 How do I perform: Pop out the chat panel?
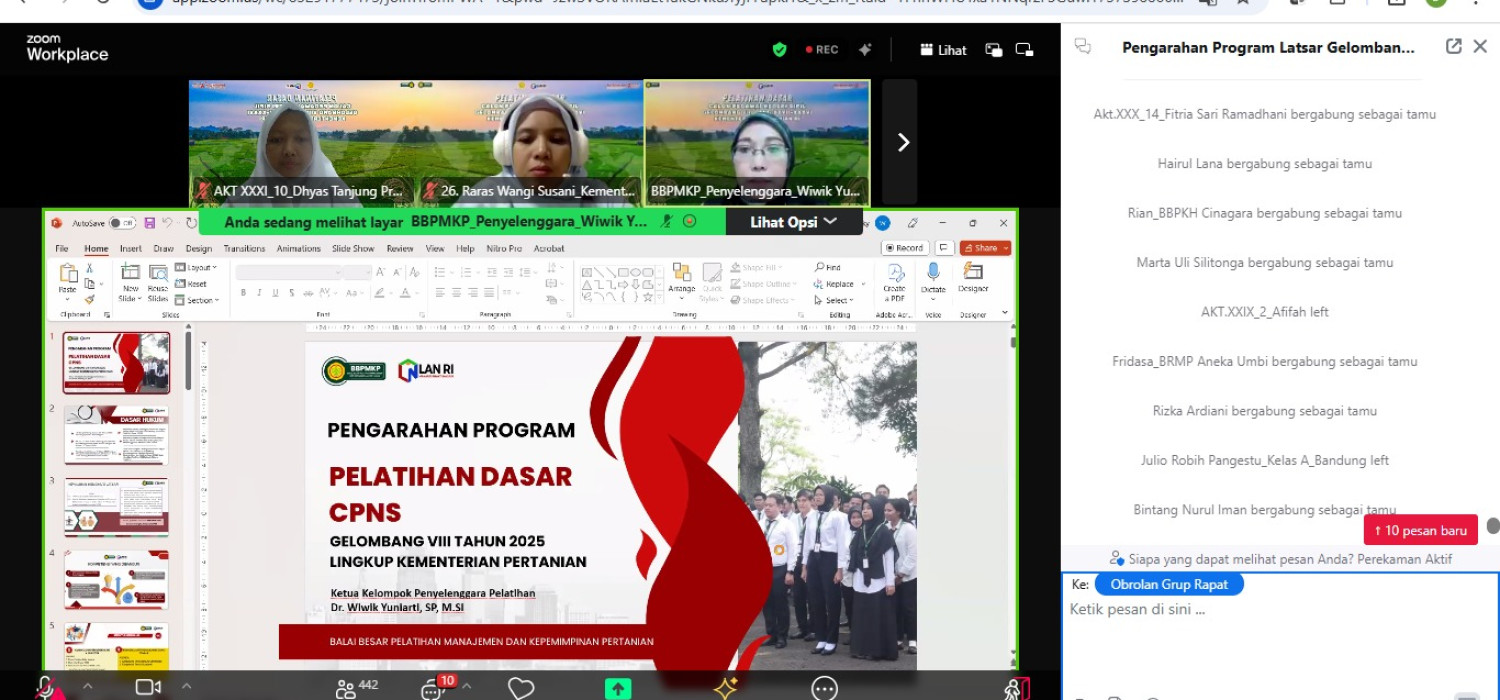(1453, 46)
